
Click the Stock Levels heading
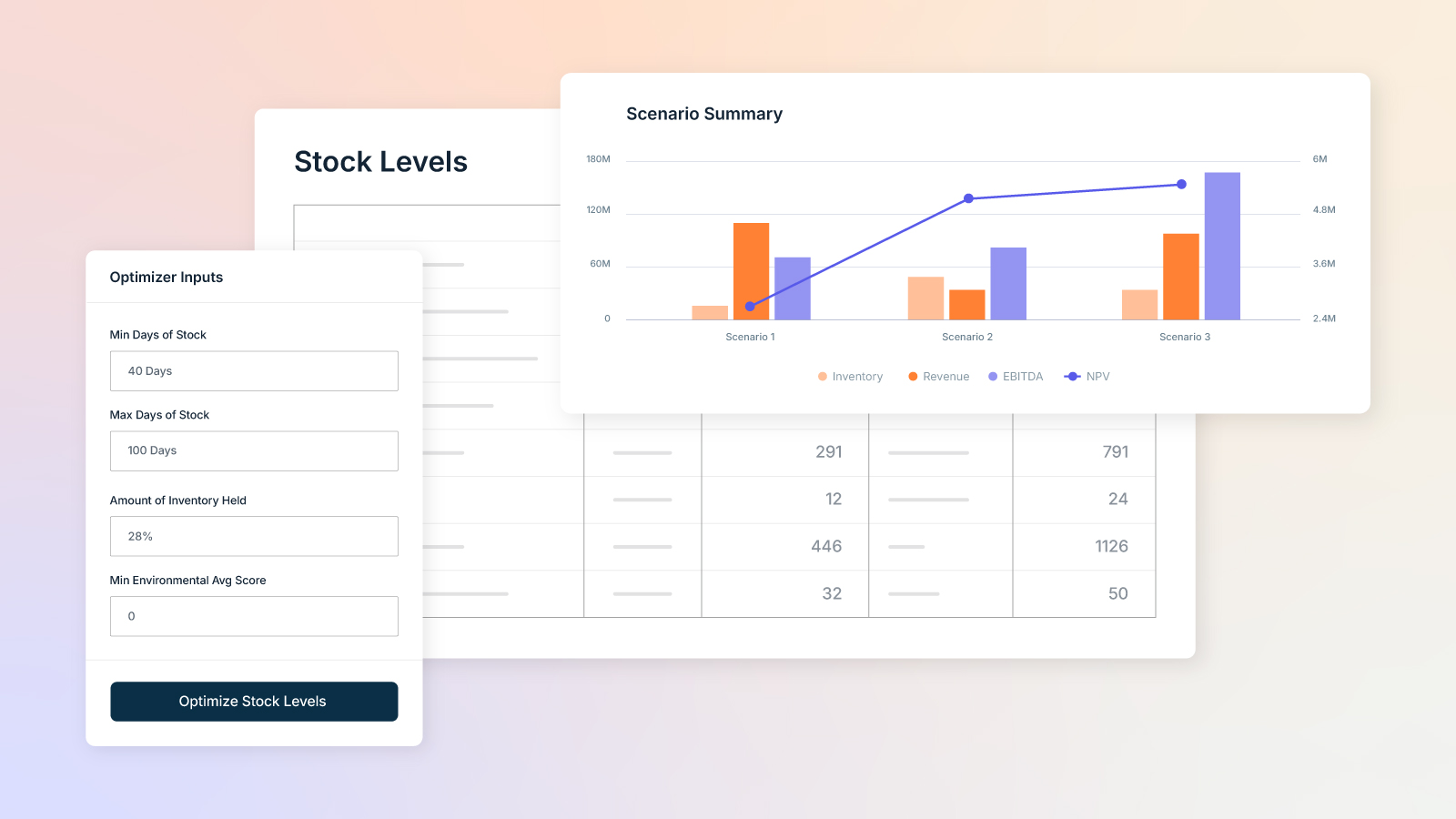pyautogui.click(x=381, y=162)
